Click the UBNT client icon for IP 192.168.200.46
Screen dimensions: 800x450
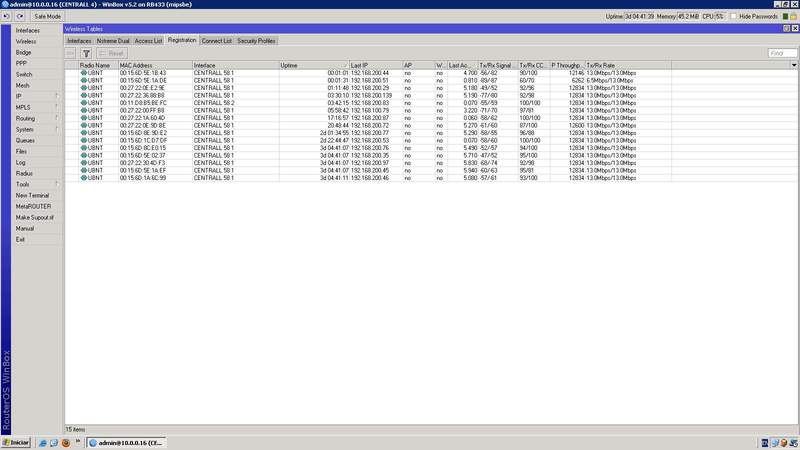coord(84,178)
